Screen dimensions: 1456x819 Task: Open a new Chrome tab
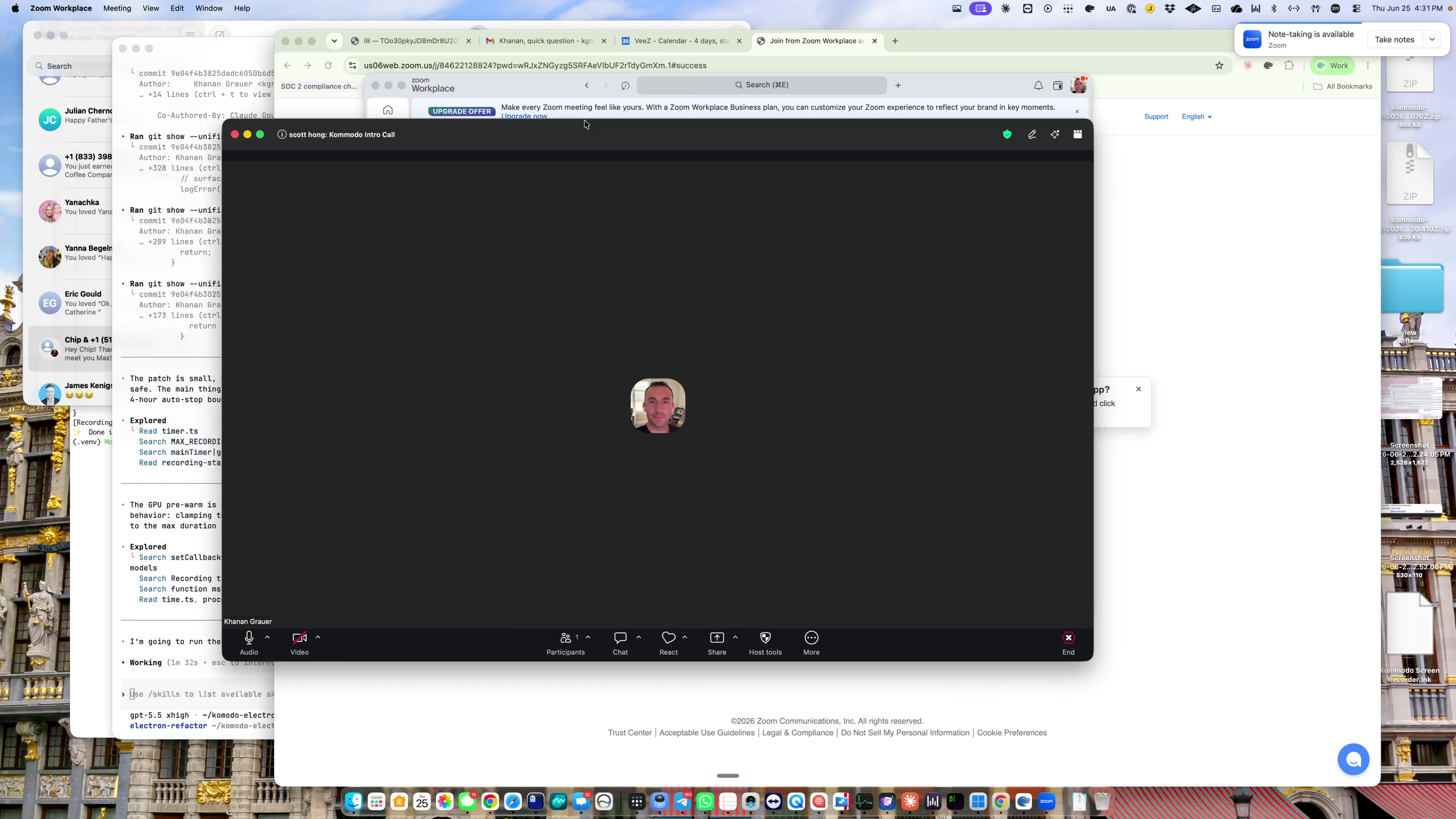pos(895,41)
